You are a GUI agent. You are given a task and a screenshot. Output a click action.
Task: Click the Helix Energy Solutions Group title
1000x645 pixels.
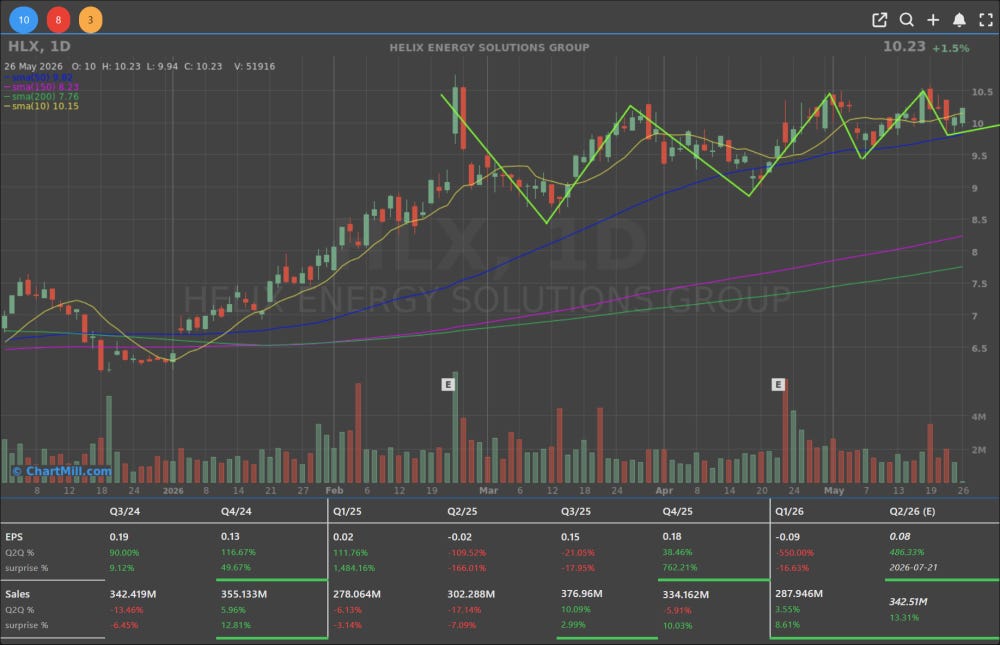coord(489,47)
